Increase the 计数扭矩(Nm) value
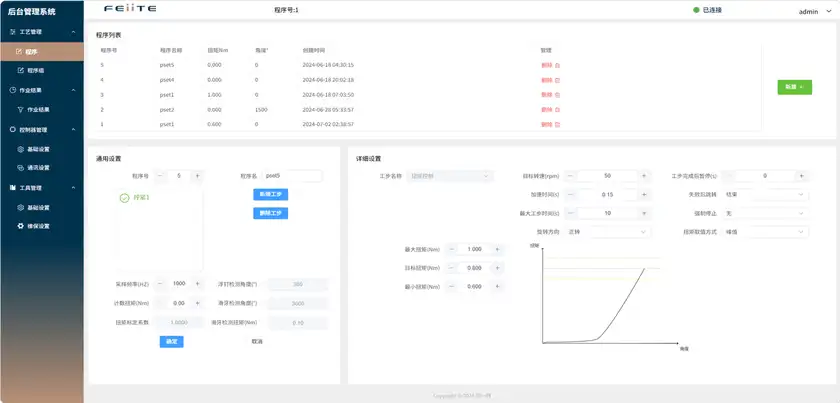Screen dimensions: 840x403 click(197, 303)
